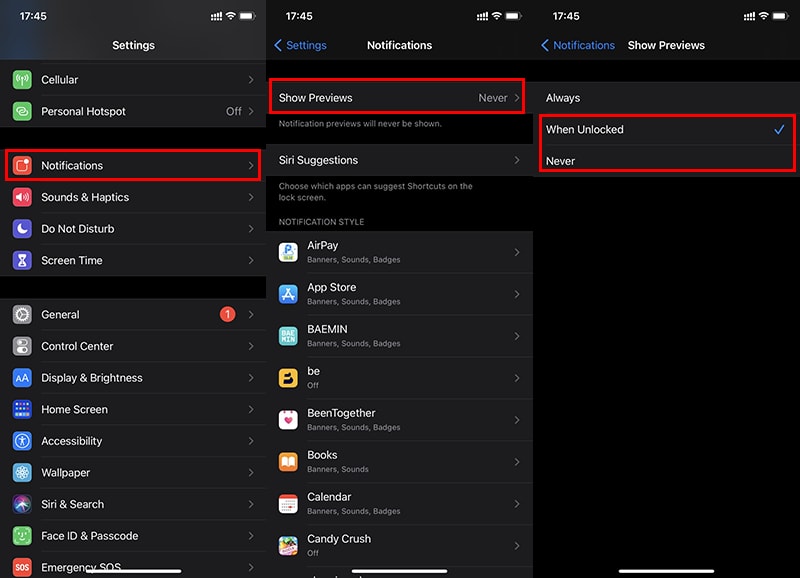Tap the BAEMIN app icon
Image resolution: width=800 pixels, height=578 pixels.
pyautogui.click(x=288, y=336)
